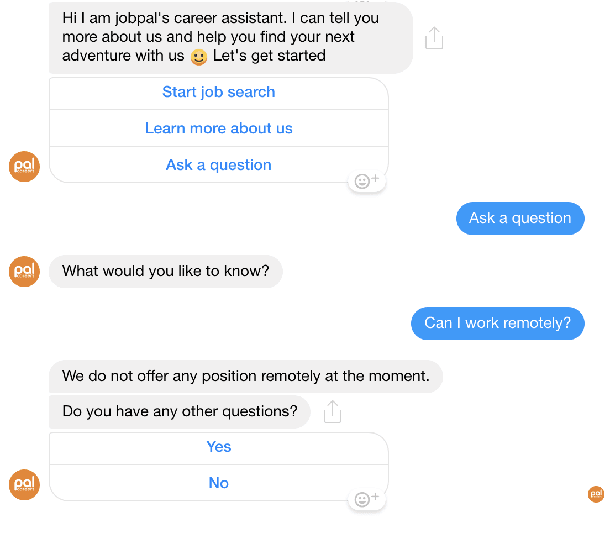The height and width of the screenshot is (548, 604).
Task: Click the pal avatar beside the Ask a question option
Action: (24, 166)
